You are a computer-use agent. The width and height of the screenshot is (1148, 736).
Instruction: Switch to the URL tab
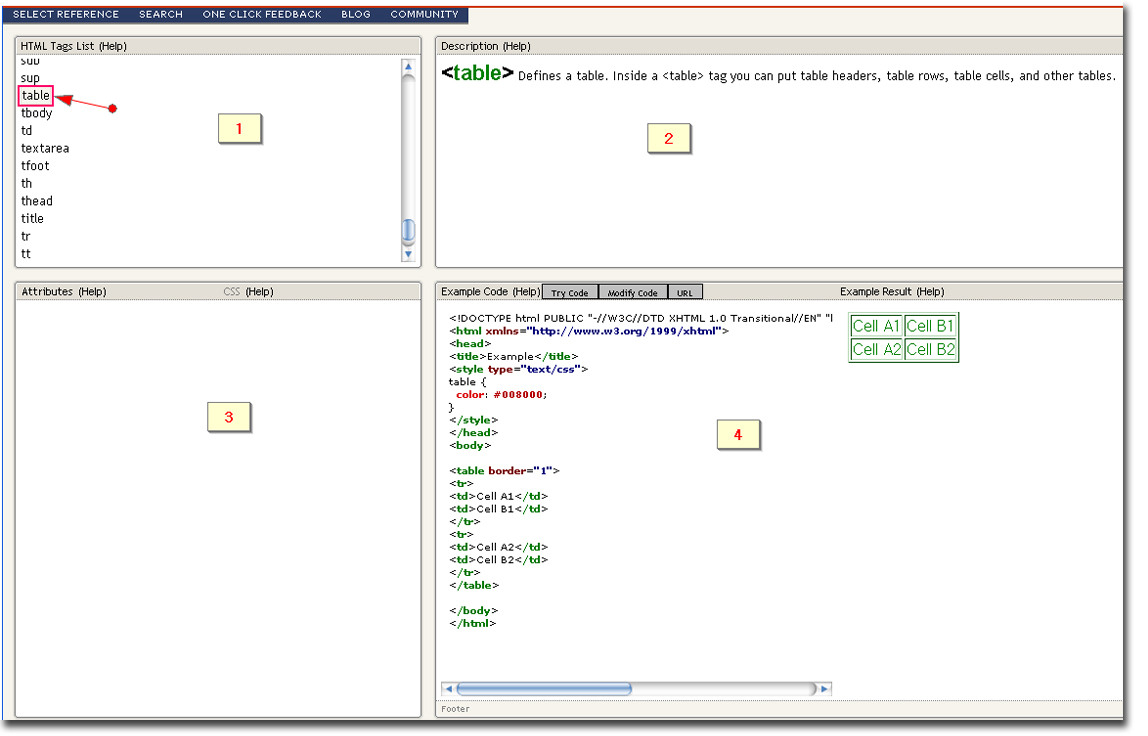tap(685, 293)
